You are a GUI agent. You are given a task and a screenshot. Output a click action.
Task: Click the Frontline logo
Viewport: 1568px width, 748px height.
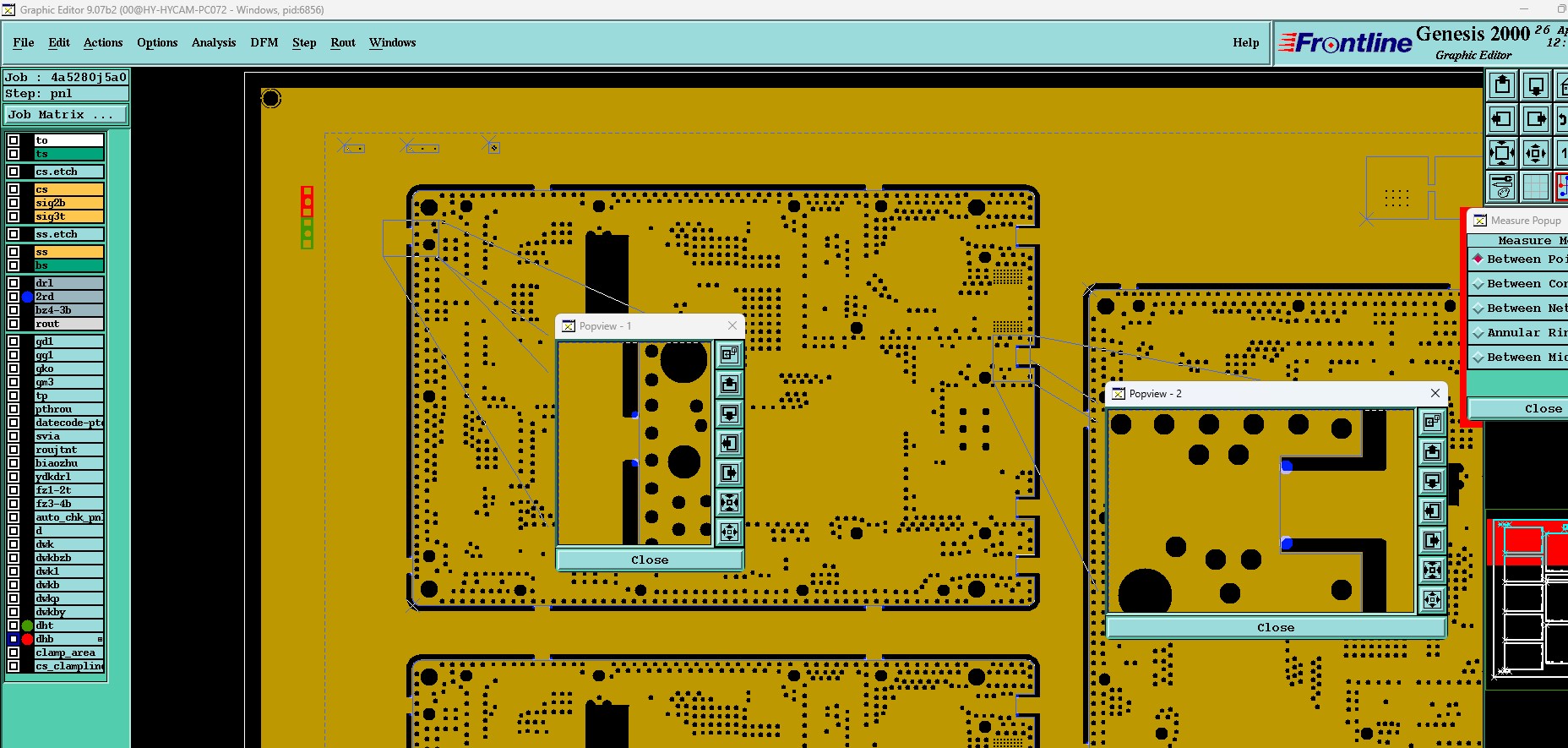[x=1345, y=42]
